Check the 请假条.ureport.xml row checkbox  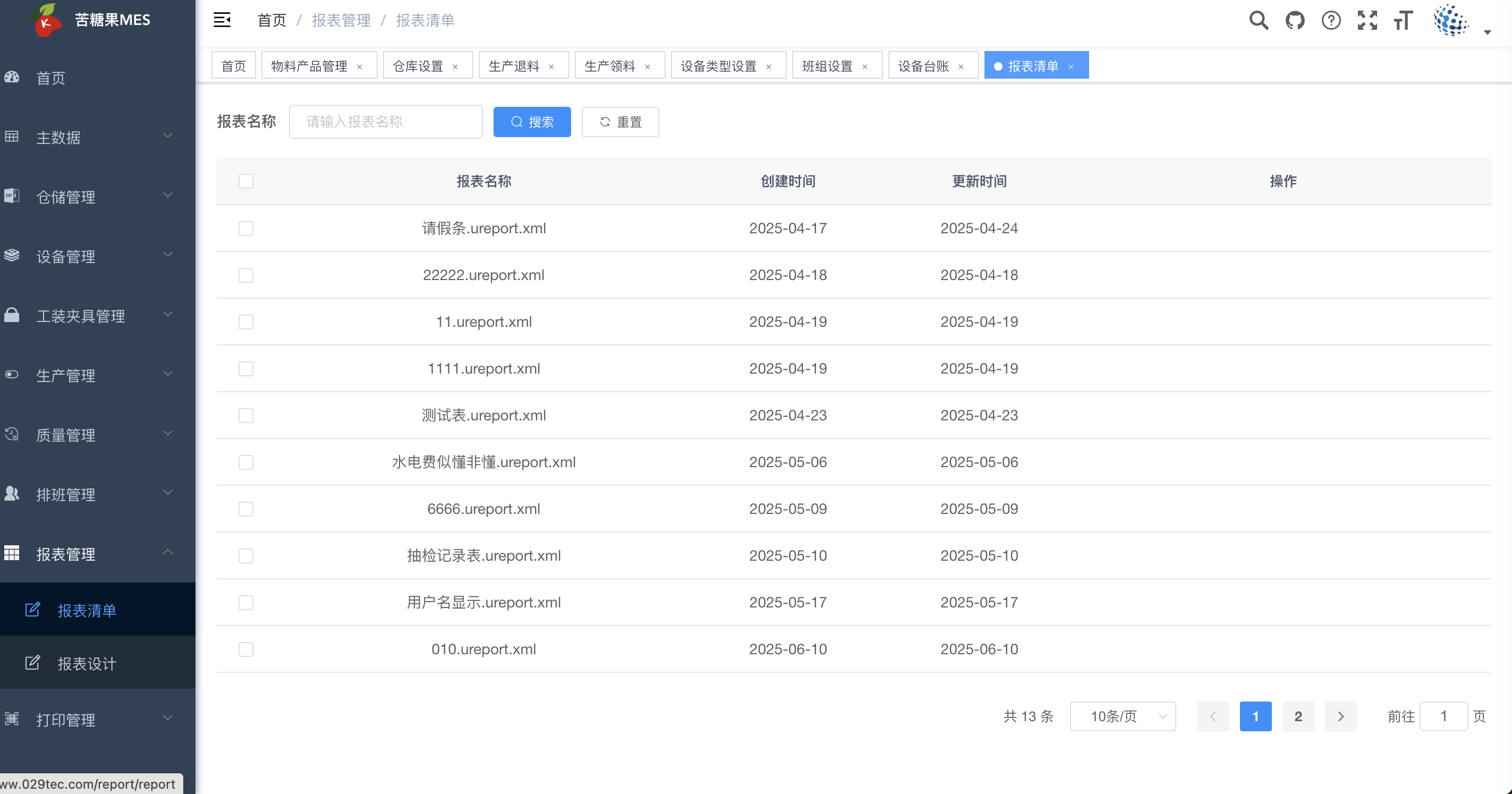click(246, 228)
